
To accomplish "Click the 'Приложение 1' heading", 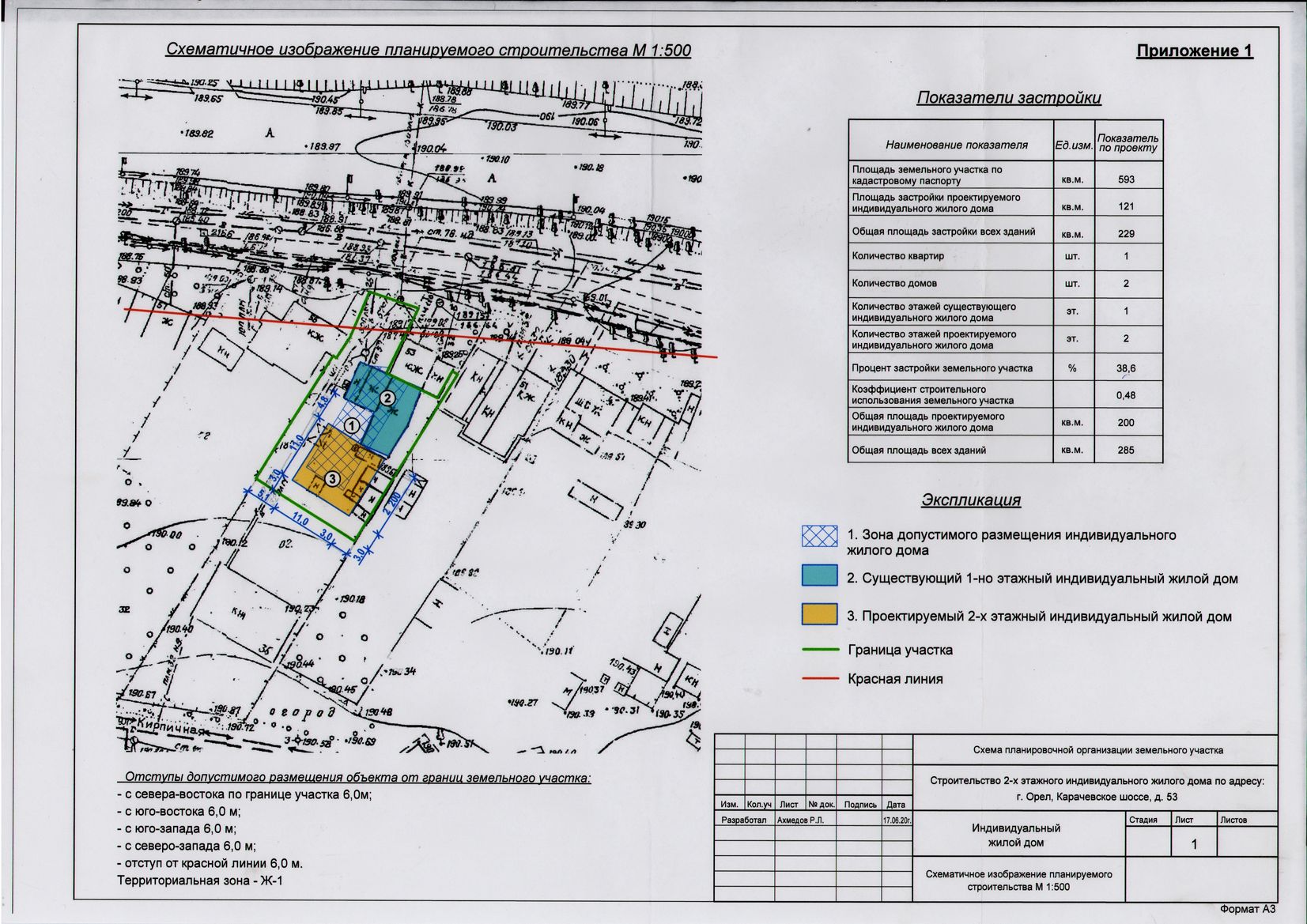I will pyautogui.click(x=1195, y=51).
